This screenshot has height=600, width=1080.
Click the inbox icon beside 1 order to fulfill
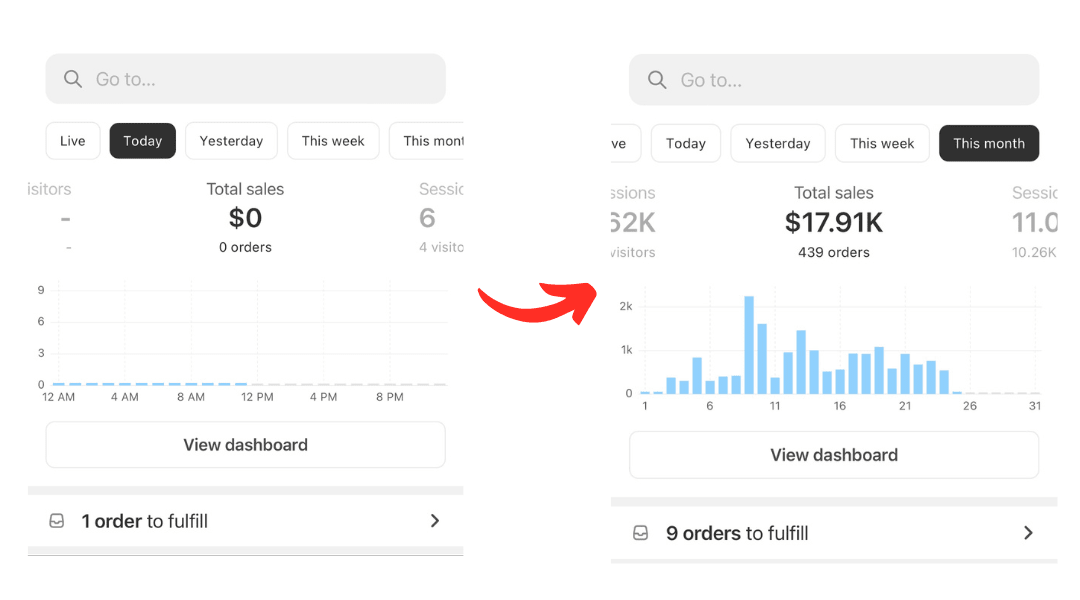57,521
